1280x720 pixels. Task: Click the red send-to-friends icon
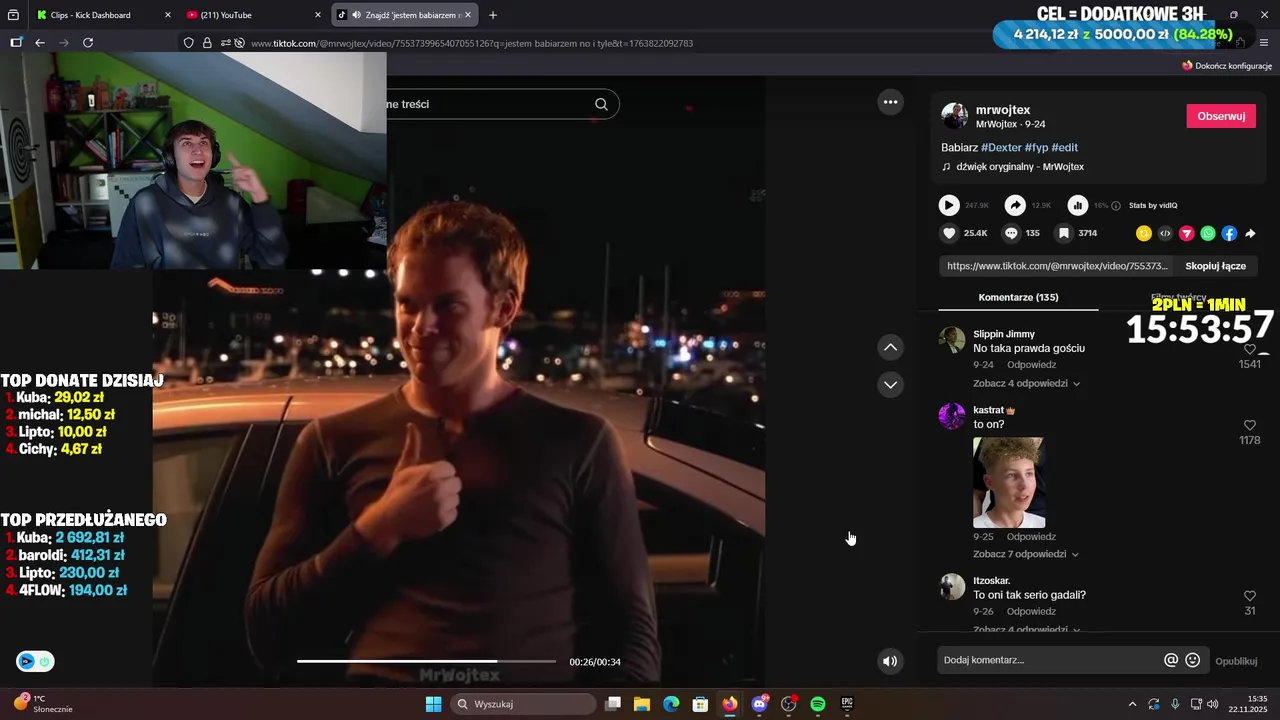[x=1187, y=233]
